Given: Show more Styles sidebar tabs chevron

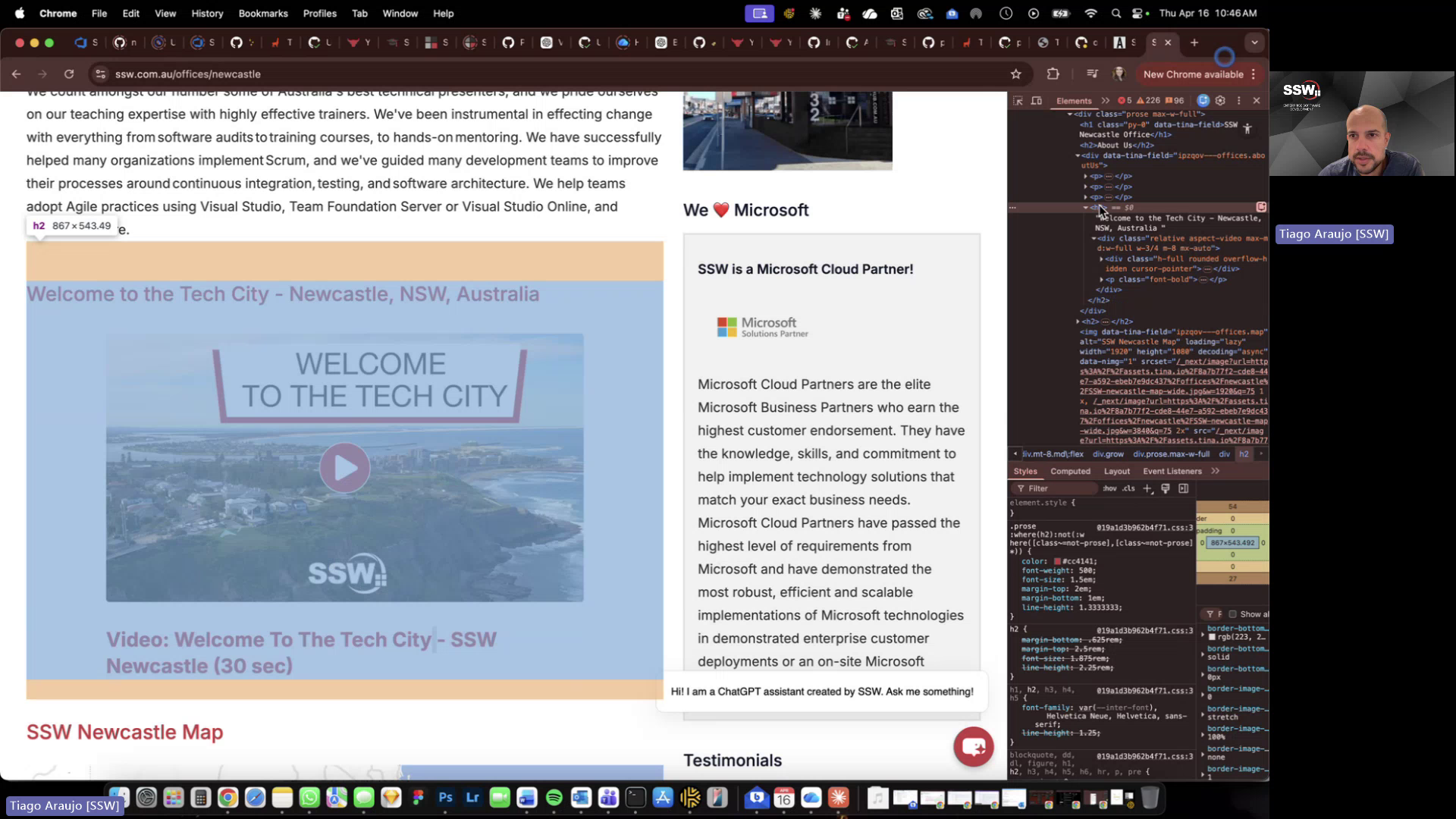Looking at the screenshot, I should (x=1216, y=471).
